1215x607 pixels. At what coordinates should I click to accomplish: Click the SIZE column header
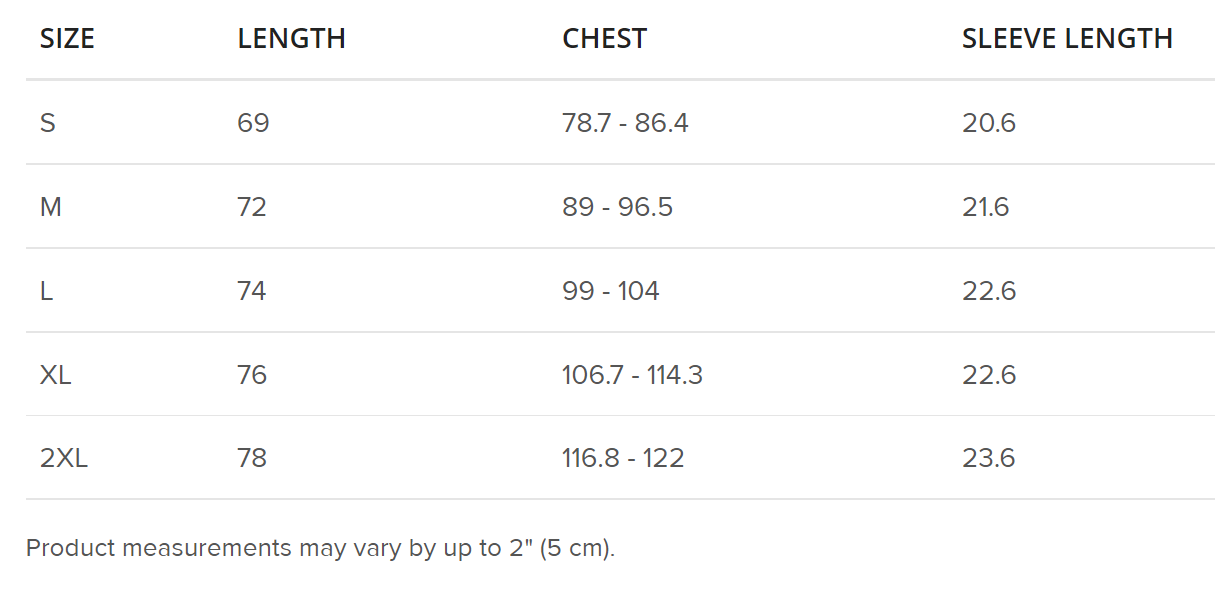point(67,39)
